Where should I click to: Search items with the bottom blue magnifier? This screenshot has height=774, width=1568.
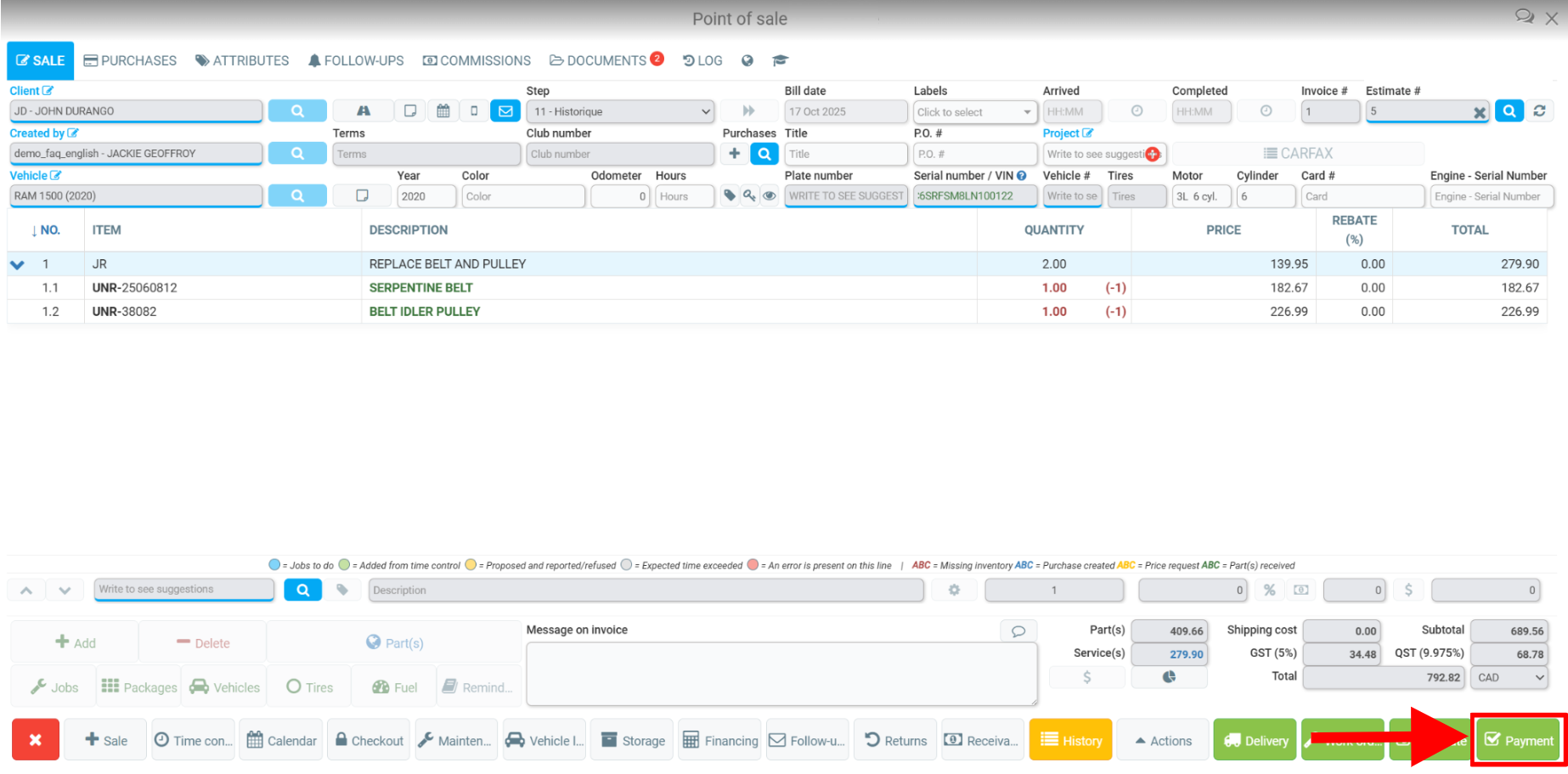tap(302, 590)
